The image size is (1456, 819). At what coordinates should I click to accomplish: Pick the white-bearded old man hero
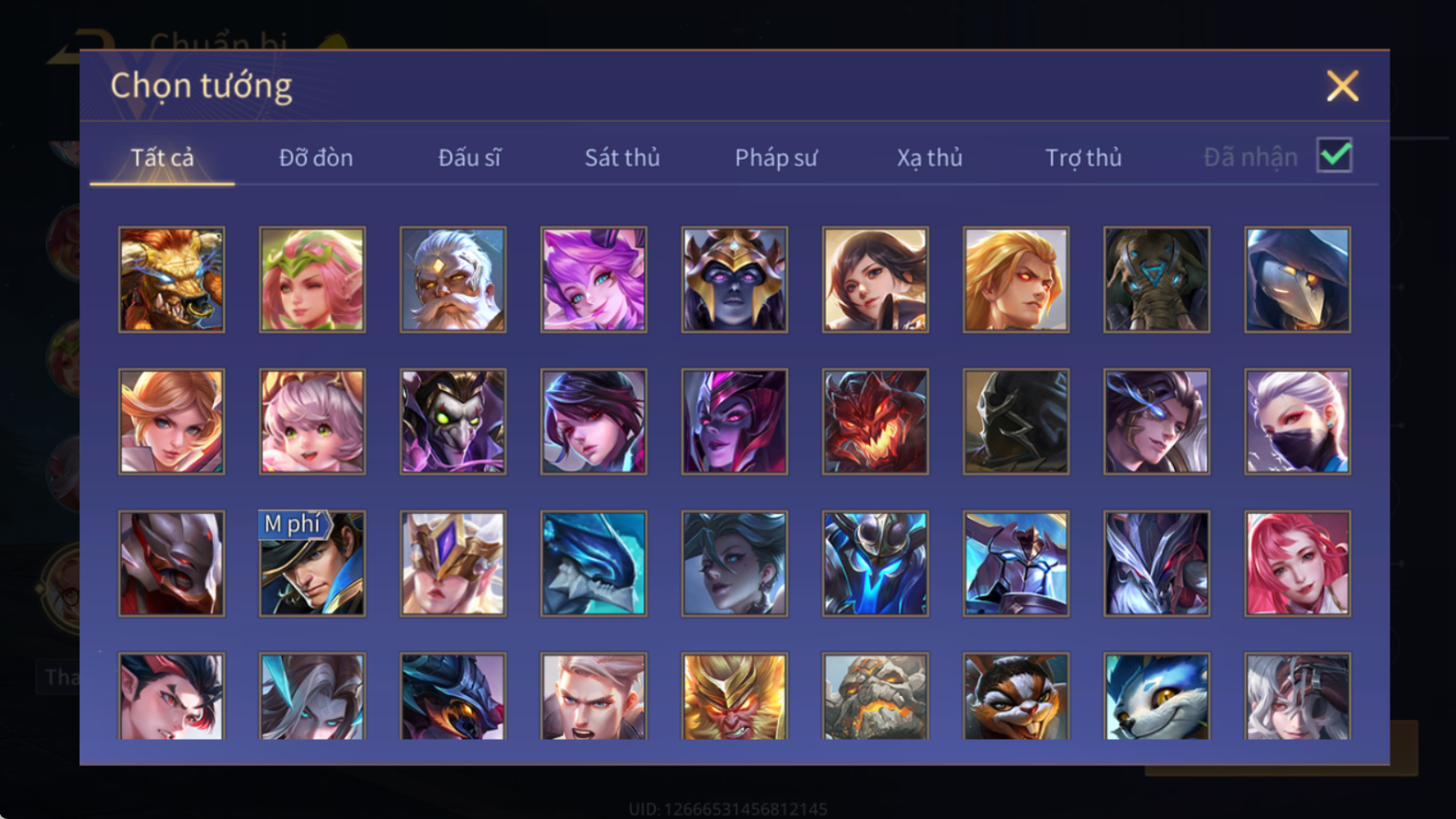coord(452,279)
